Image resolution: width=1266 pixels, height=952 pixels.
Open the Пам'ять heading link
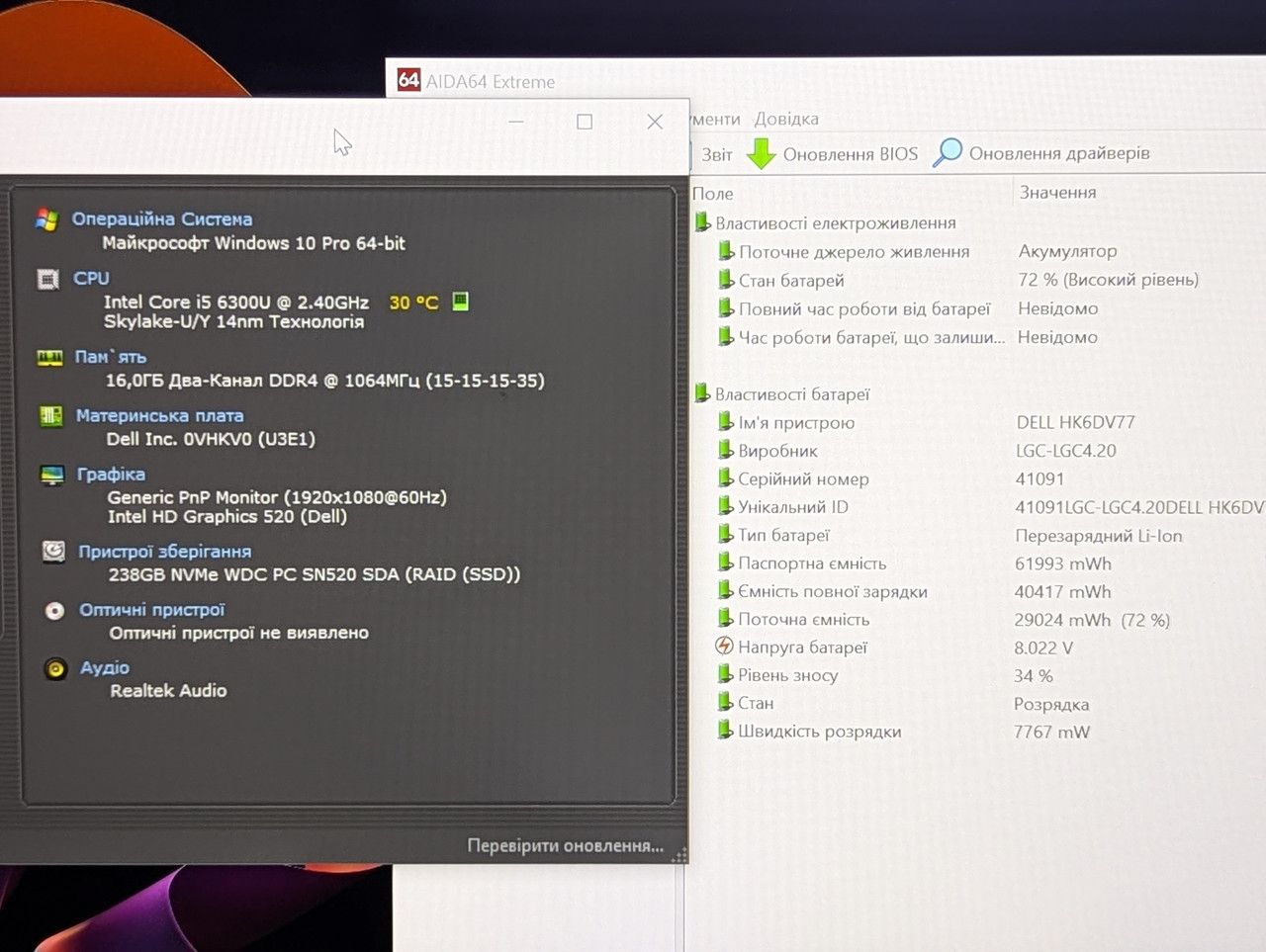pyautogui.click(x=111, y=357)
